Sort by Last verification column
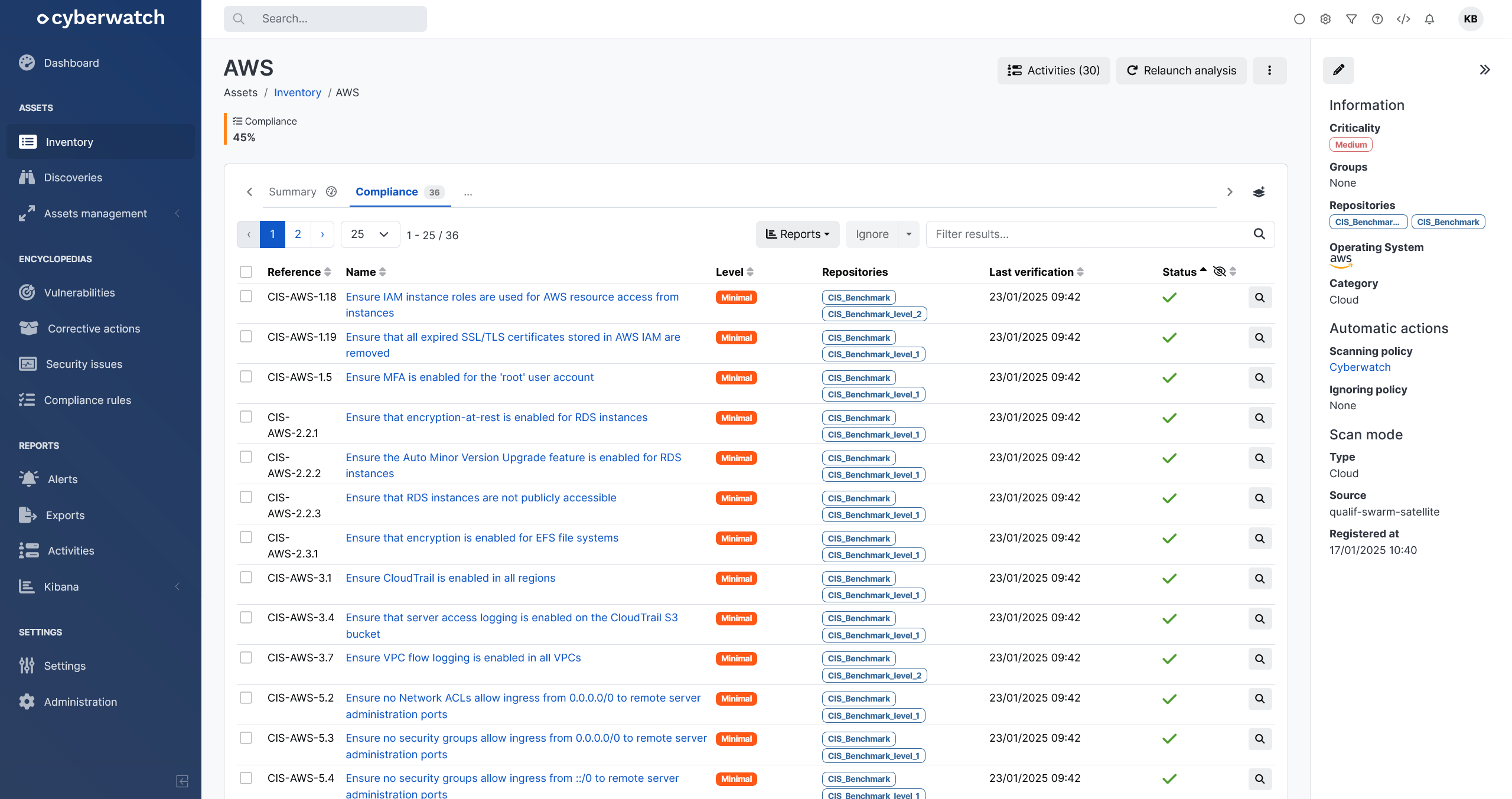The image size is (1512, 799). 1036,272
